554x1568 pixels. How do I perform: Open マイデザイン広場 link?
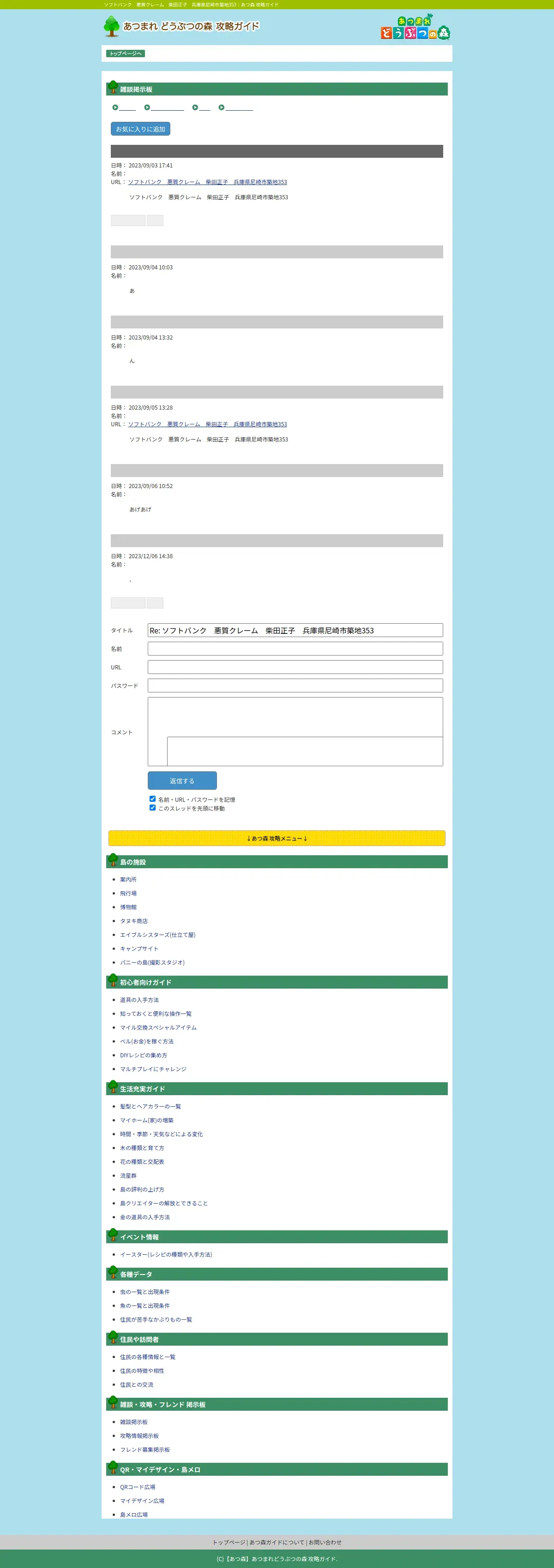coord(142,1501)
